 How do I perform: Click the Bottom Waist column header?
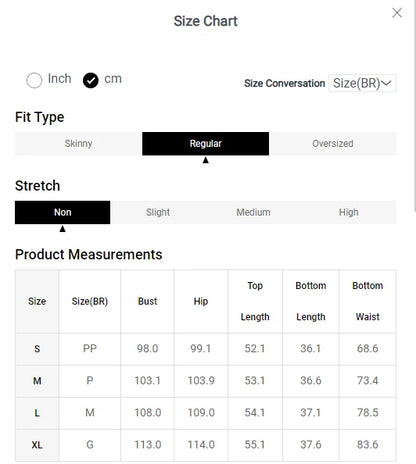point(367,301)
